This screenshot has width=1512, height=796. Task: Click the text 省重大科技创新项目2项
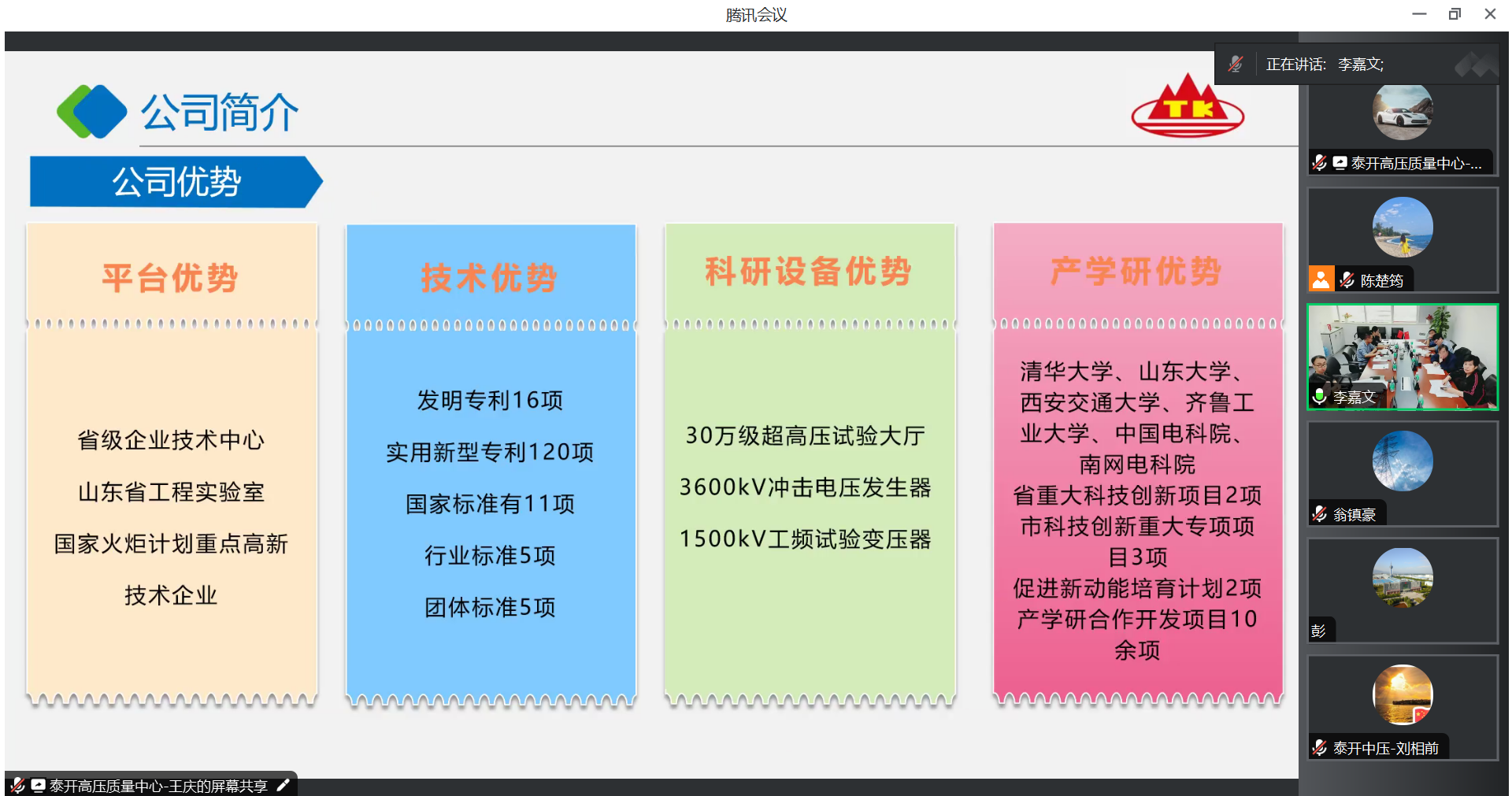point(1137,495)
